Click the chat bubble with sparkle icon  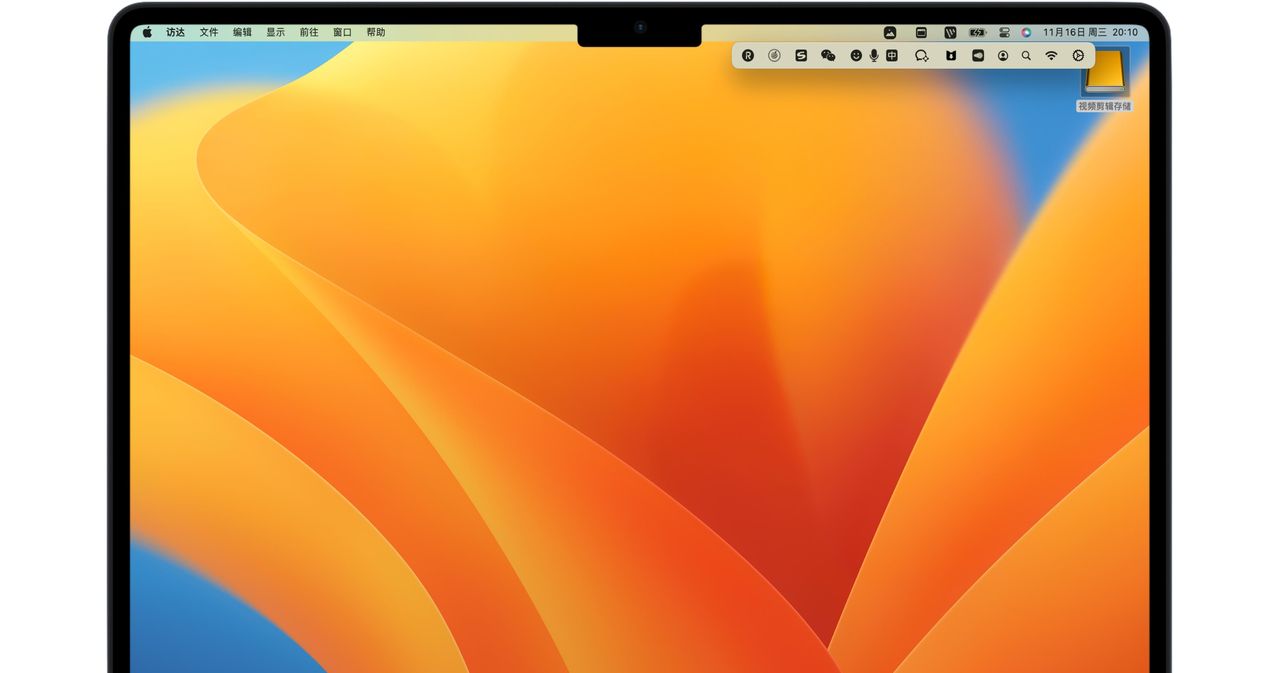[922, 56]
